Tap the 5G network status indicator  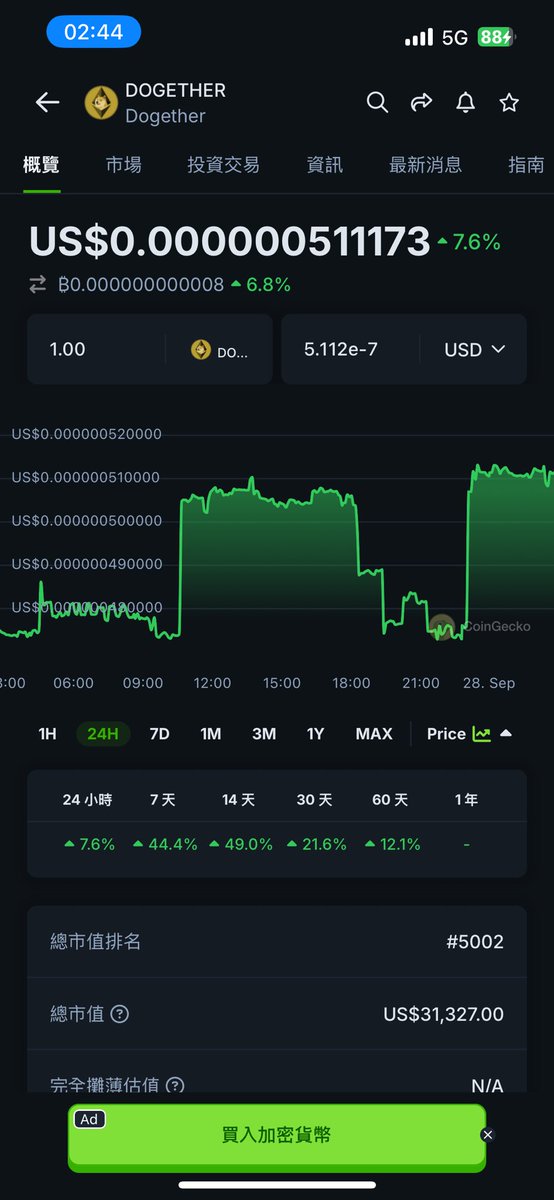(x=455, y=37)
